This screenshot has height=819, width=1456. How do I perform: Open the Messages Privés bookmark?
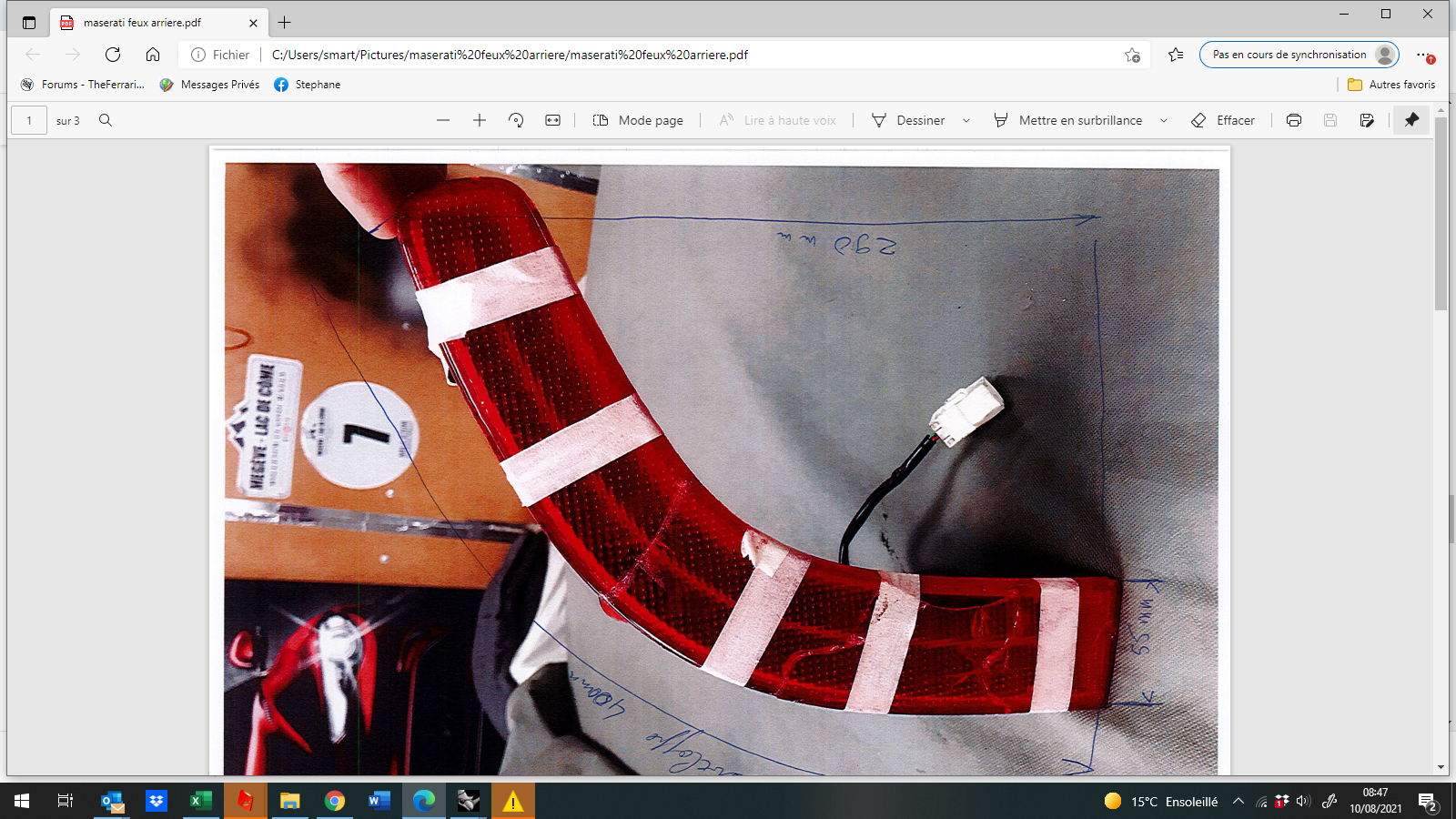click(x=209, y=85)
